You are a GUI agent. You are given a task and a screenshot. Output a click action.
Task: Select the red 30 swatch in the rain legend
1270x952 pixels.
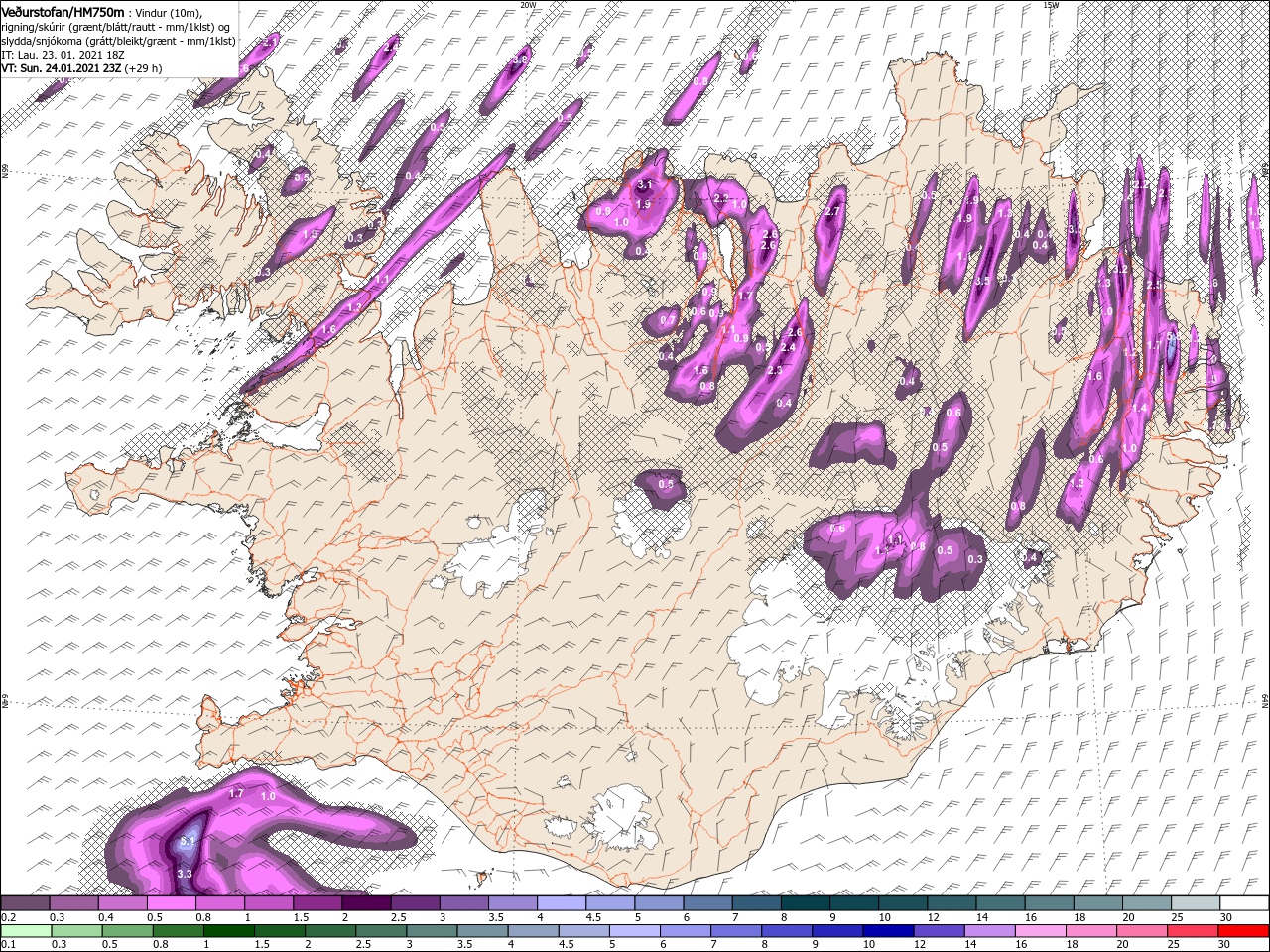pyautogui.click(x=1243, y=931)
